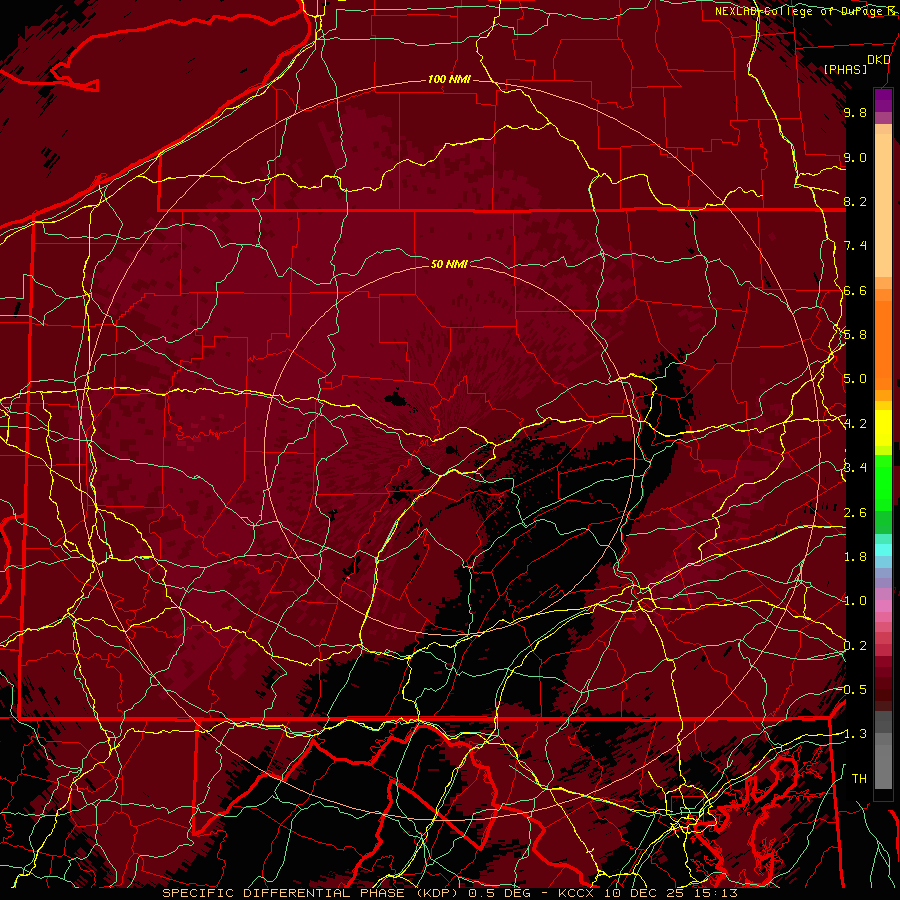Screen dimensions: 900x900
Task: Pick the gray bottom color bar segment
Action: coord(883,766)
